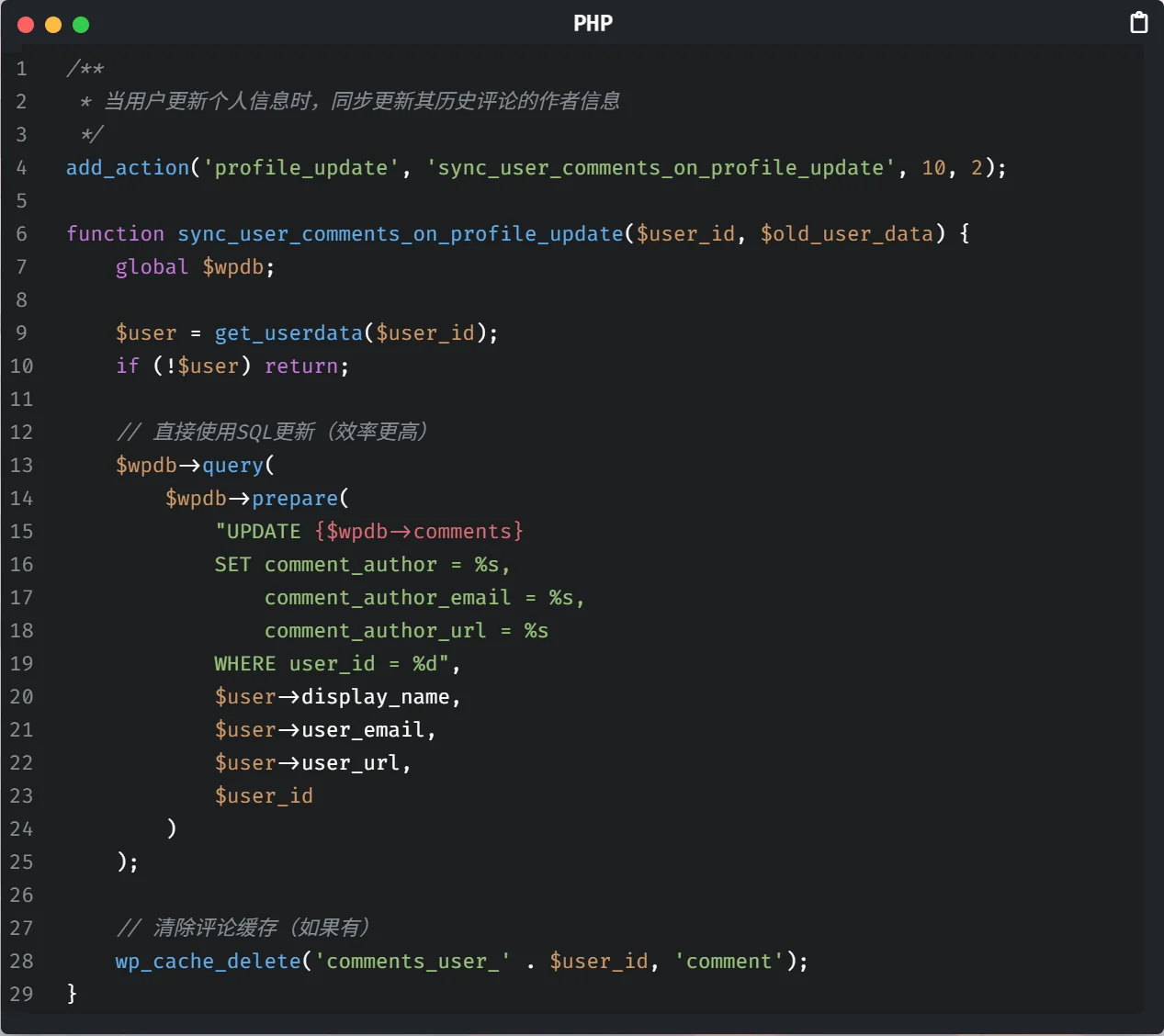Click 'sync_user_comments_on_profile_update' string on line 4

click(661, 168)
